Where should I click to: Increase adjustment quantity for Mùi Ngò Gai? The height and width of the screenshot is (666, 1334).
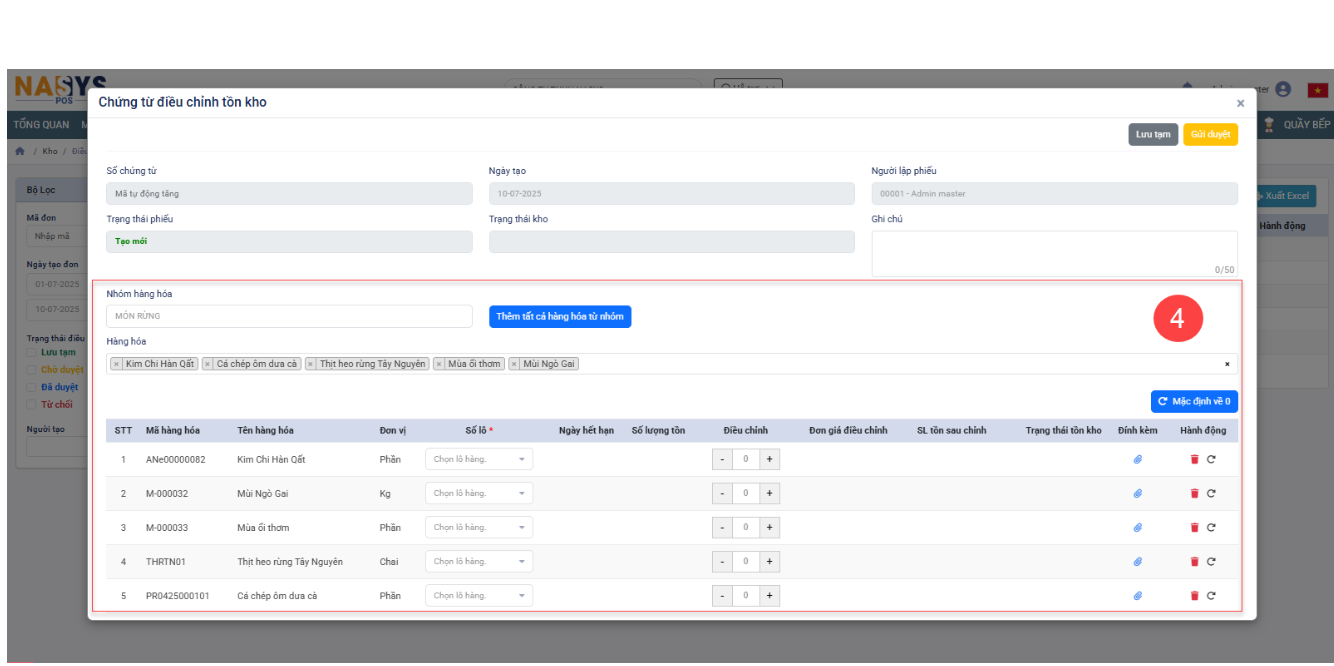(769, 493)
